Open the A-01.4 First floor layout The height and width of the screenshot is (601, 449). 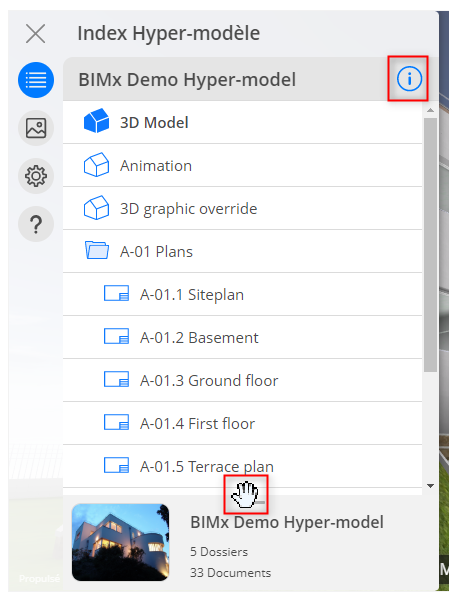pyautogui.click(x=242, y=423)
